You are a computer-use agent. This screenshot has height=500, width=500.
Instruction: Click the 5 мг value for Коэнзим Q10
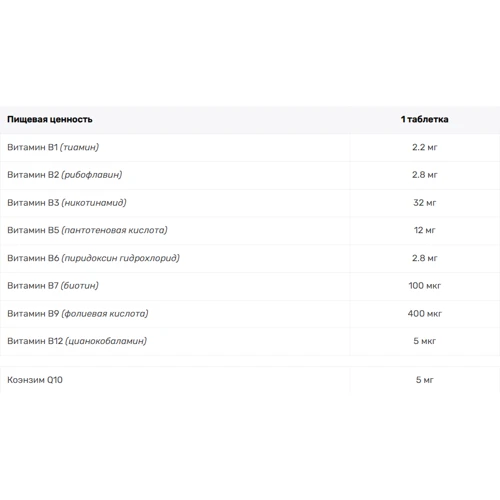(424, 380)
